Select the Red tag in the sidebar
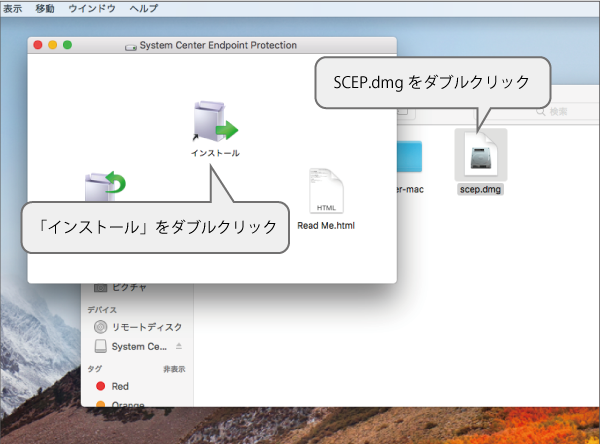 click(x=120, y=386)
